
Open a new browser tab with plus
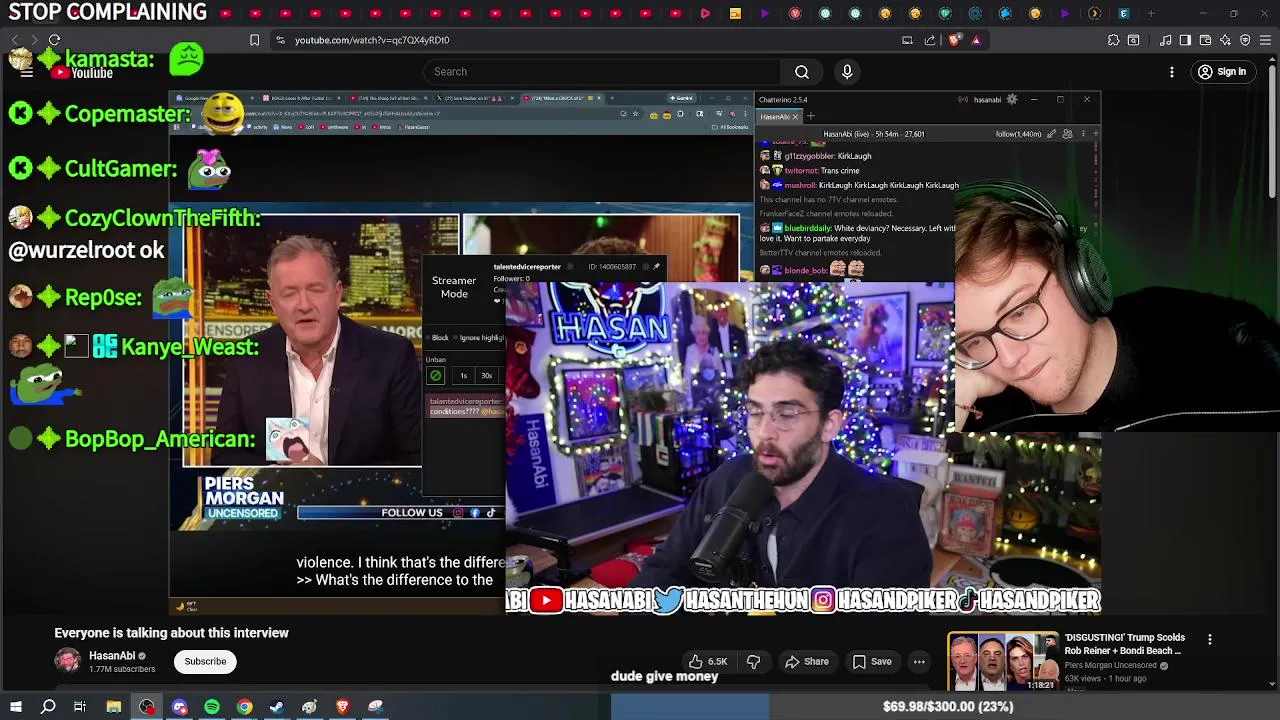[x=1151, y=14]
